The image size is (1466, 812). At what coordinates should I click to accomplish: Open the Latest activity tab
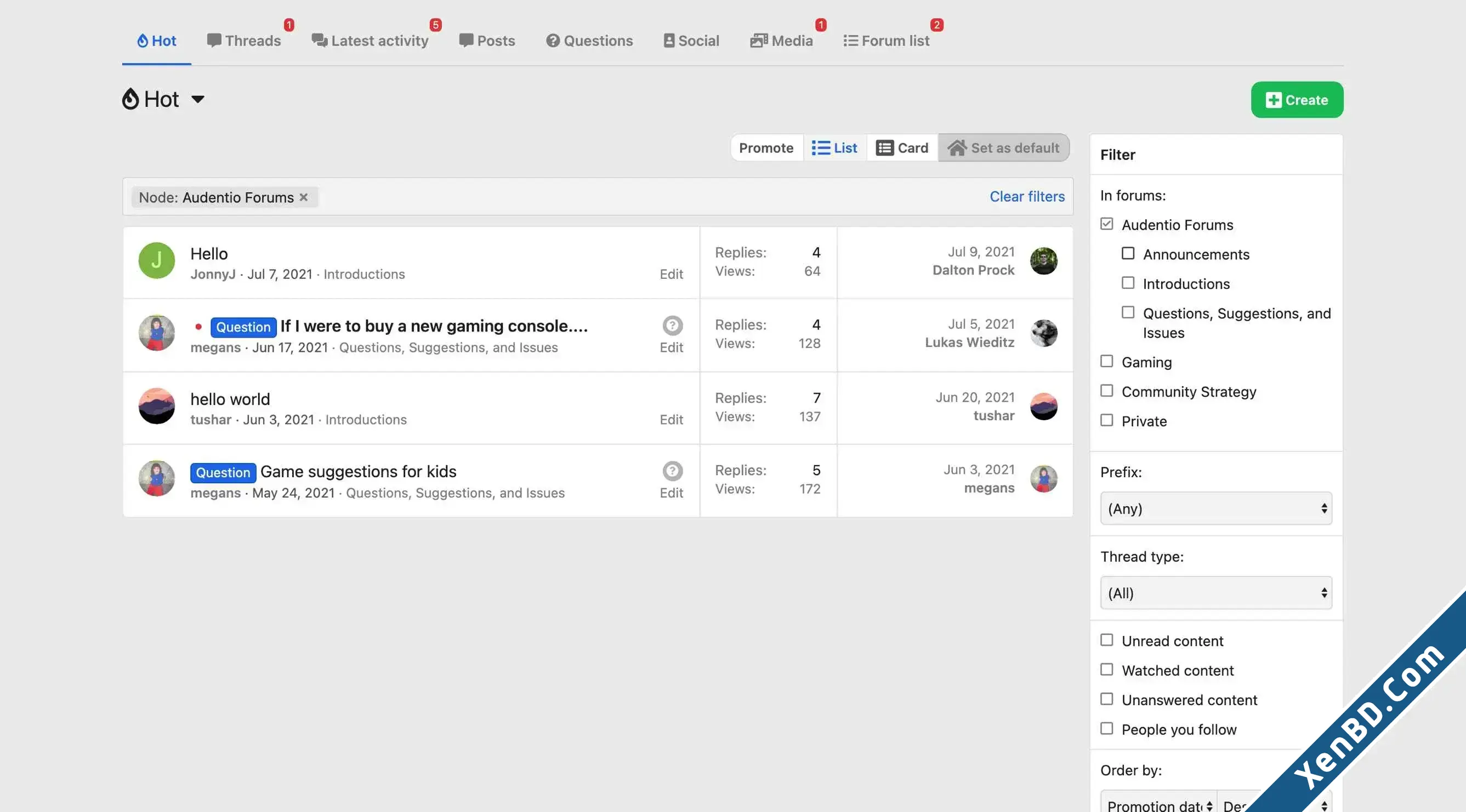pyautogui.click(x=370, y=41)
